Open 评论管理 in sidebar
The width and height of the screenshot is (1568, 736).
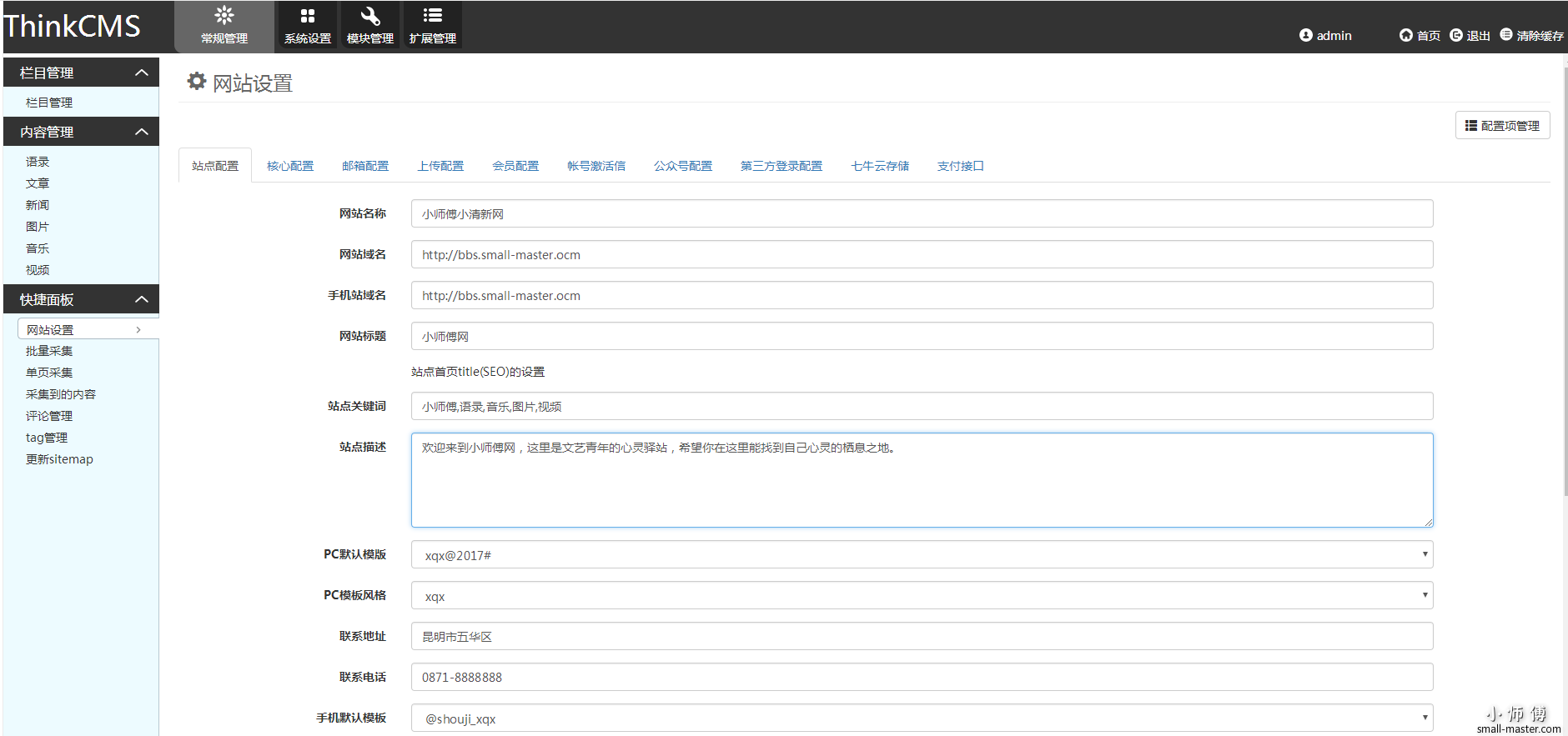(49, 416)
